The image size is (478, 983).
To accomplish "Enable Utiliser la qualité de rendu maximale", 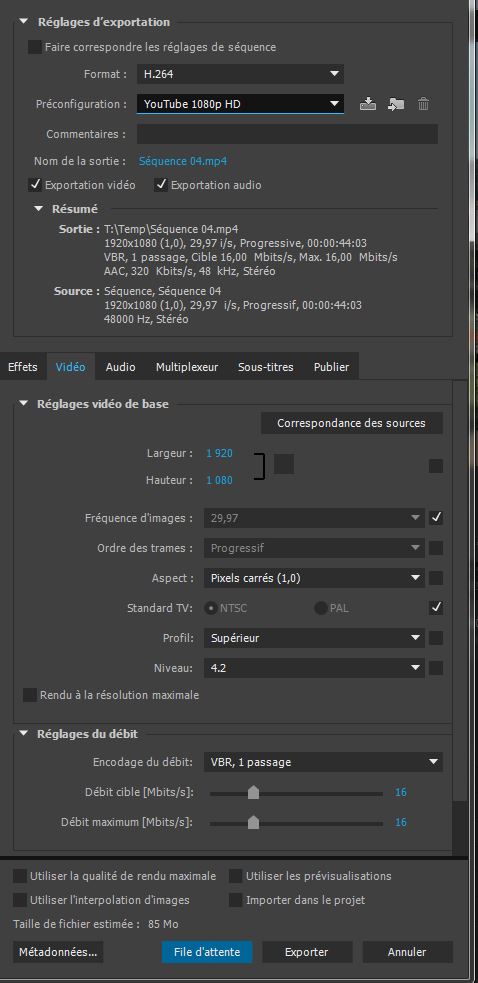I will point(20,876).
